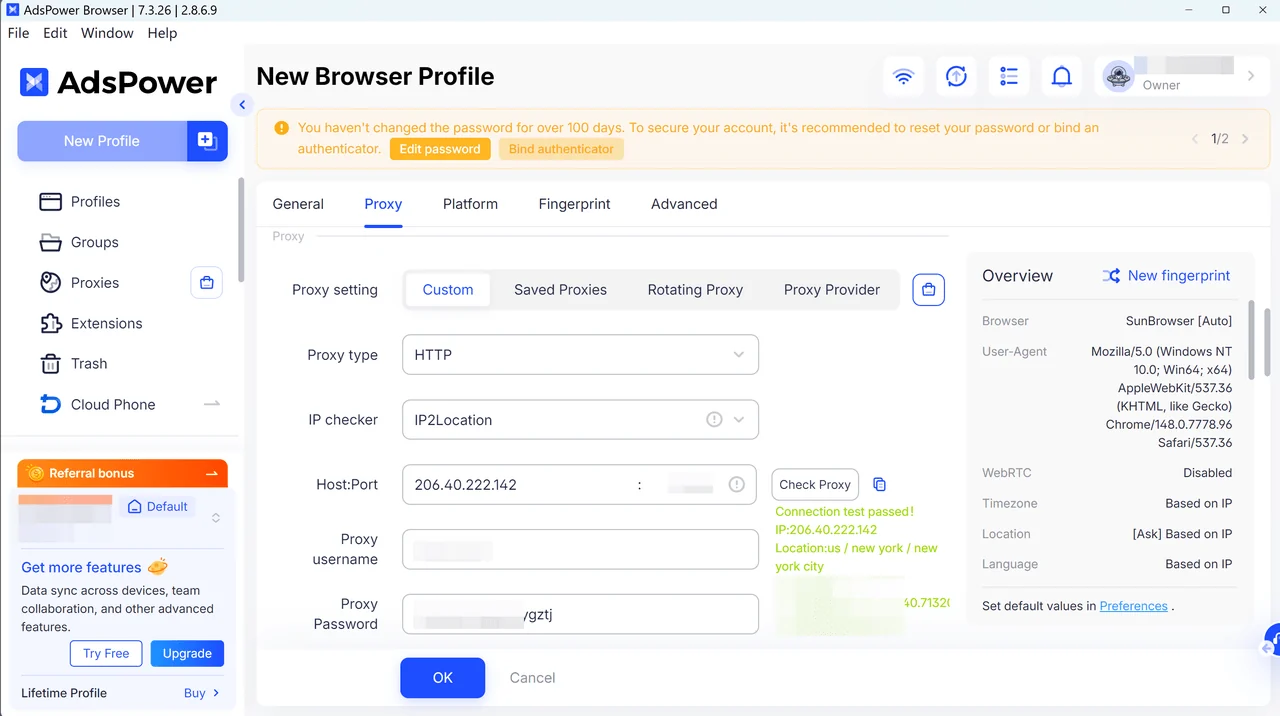The image size is (1280, 716).
Task: Open the Window menu
Action: [x=107, y=33]
